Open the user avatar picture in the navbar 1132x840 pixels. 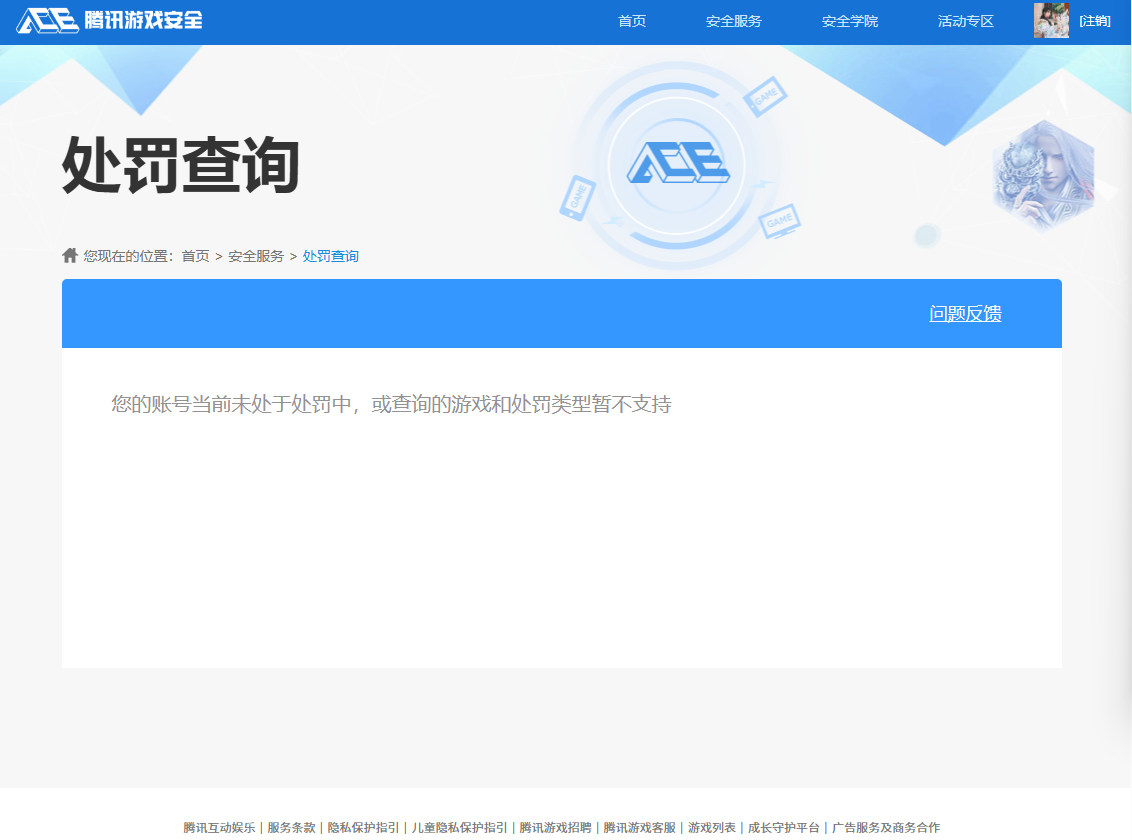pos(1051,20)
